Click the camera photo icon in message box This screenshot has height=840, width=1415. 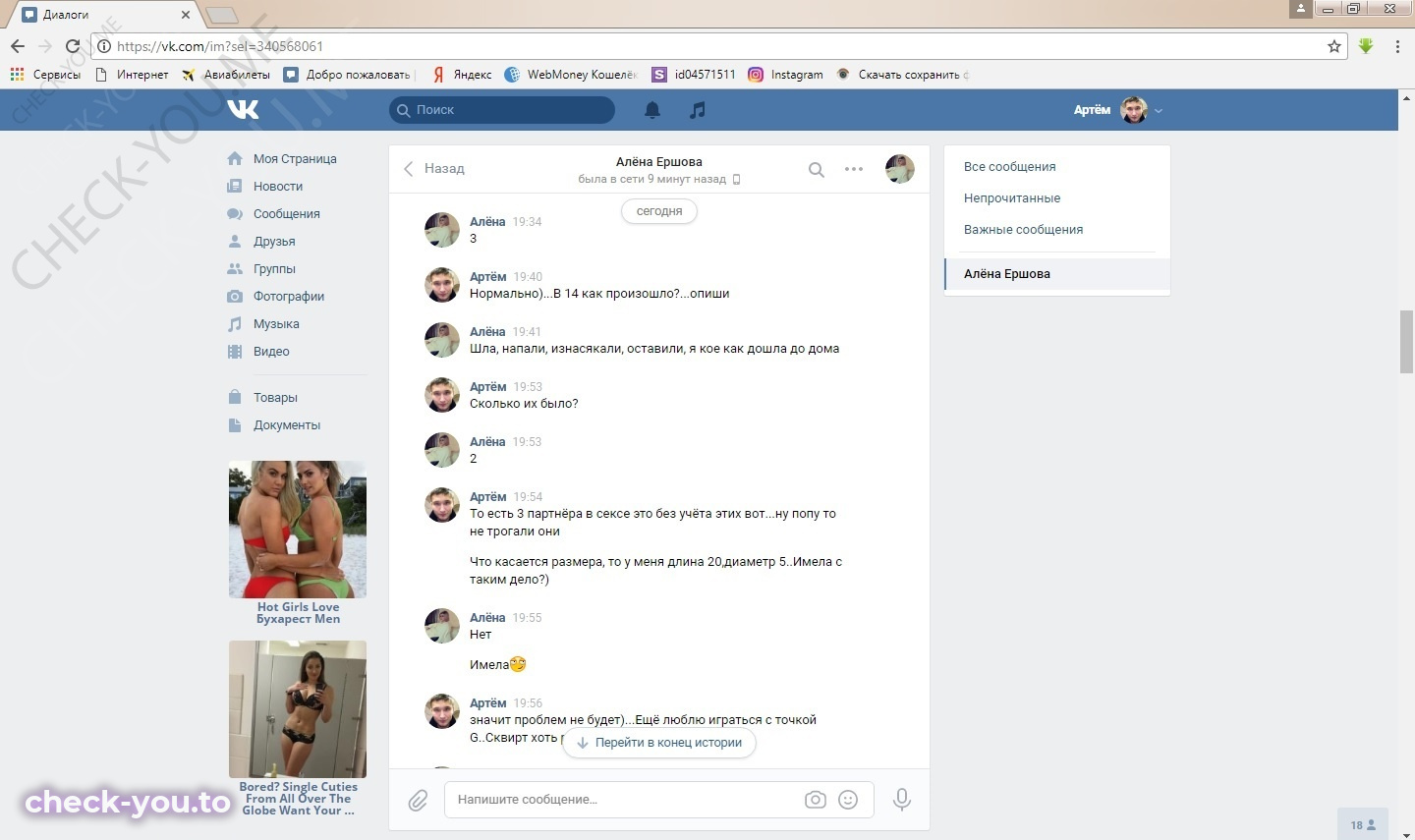[x=816, y=800]
